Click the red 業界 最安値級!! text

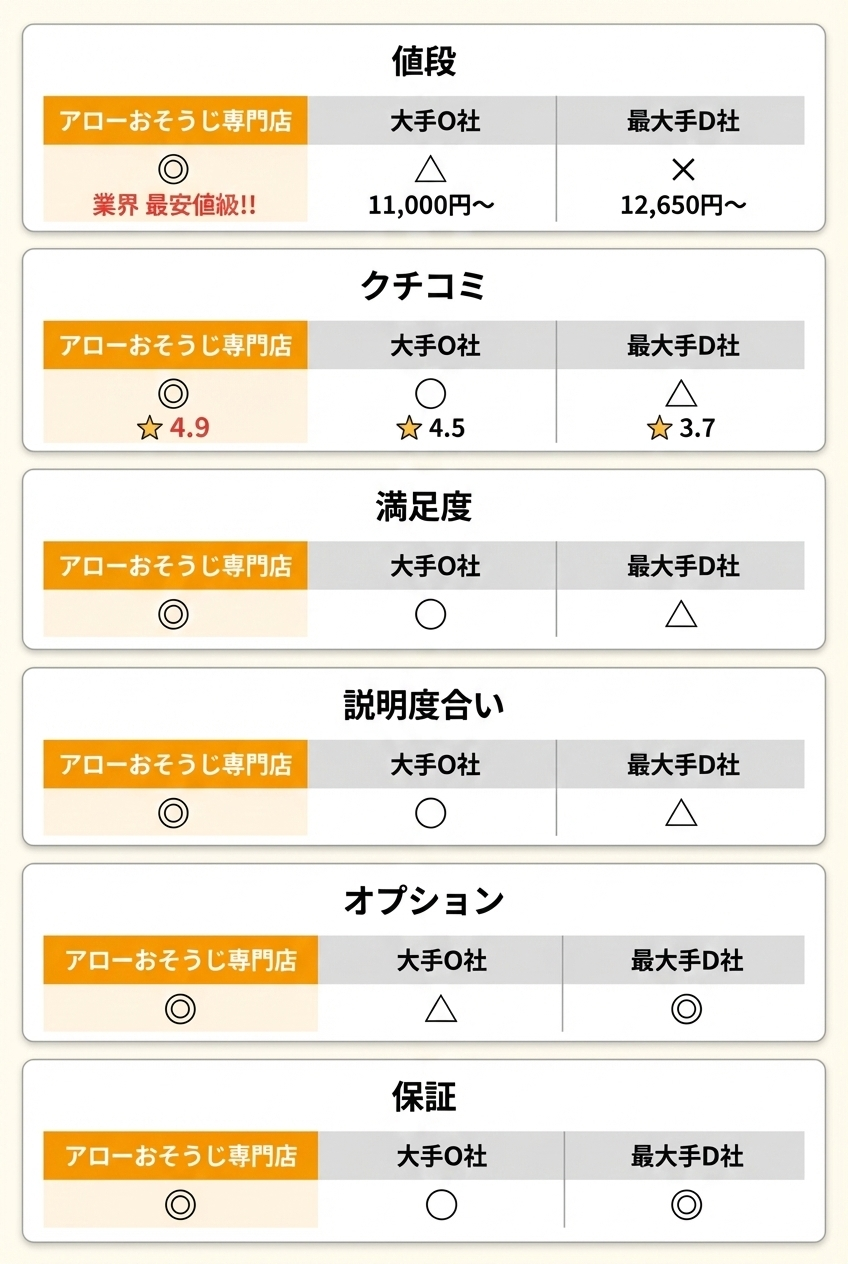point(175,206)
